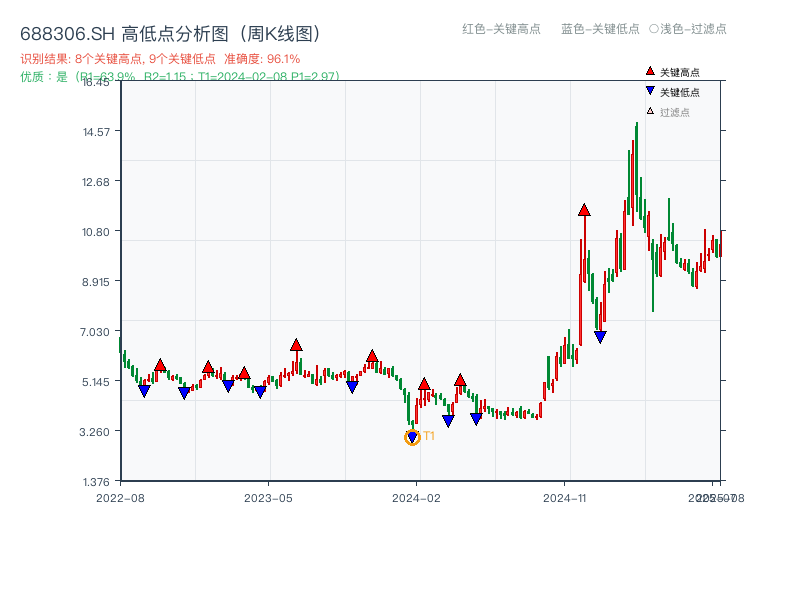This screenshot has width=800, height=600.
Task: Click the tall red marker near the 2024-11 surge
Action: point(585,211)
